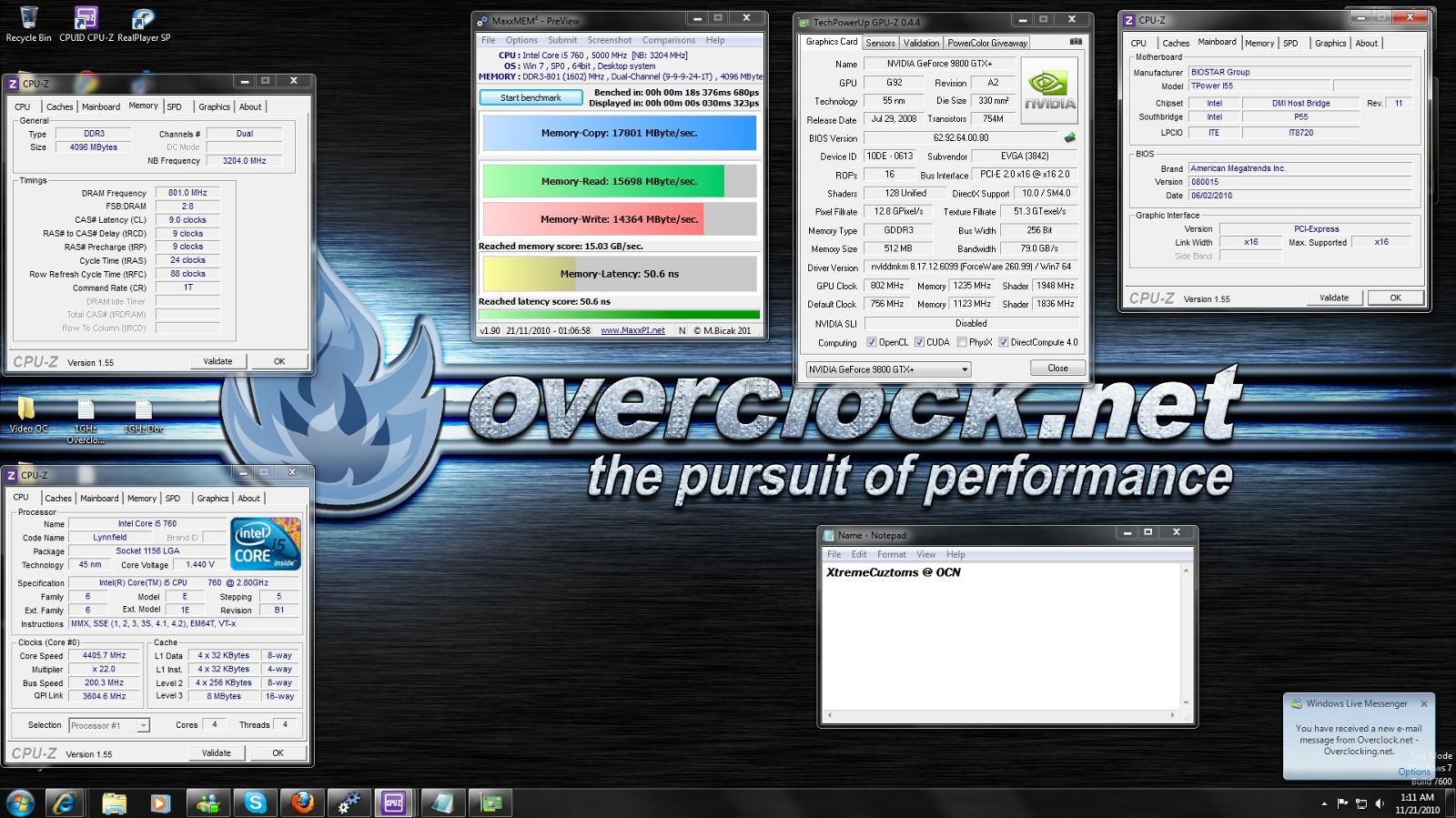The image size is (1456, 818).
Task: Click the Notepad vertical scrollbar
Action: 1186,637
